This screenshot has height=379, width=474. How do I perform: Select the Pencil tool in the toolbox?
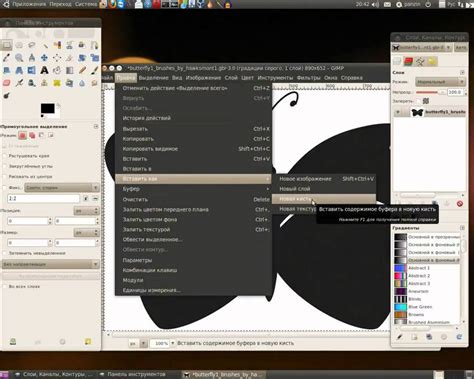[82, 70]
